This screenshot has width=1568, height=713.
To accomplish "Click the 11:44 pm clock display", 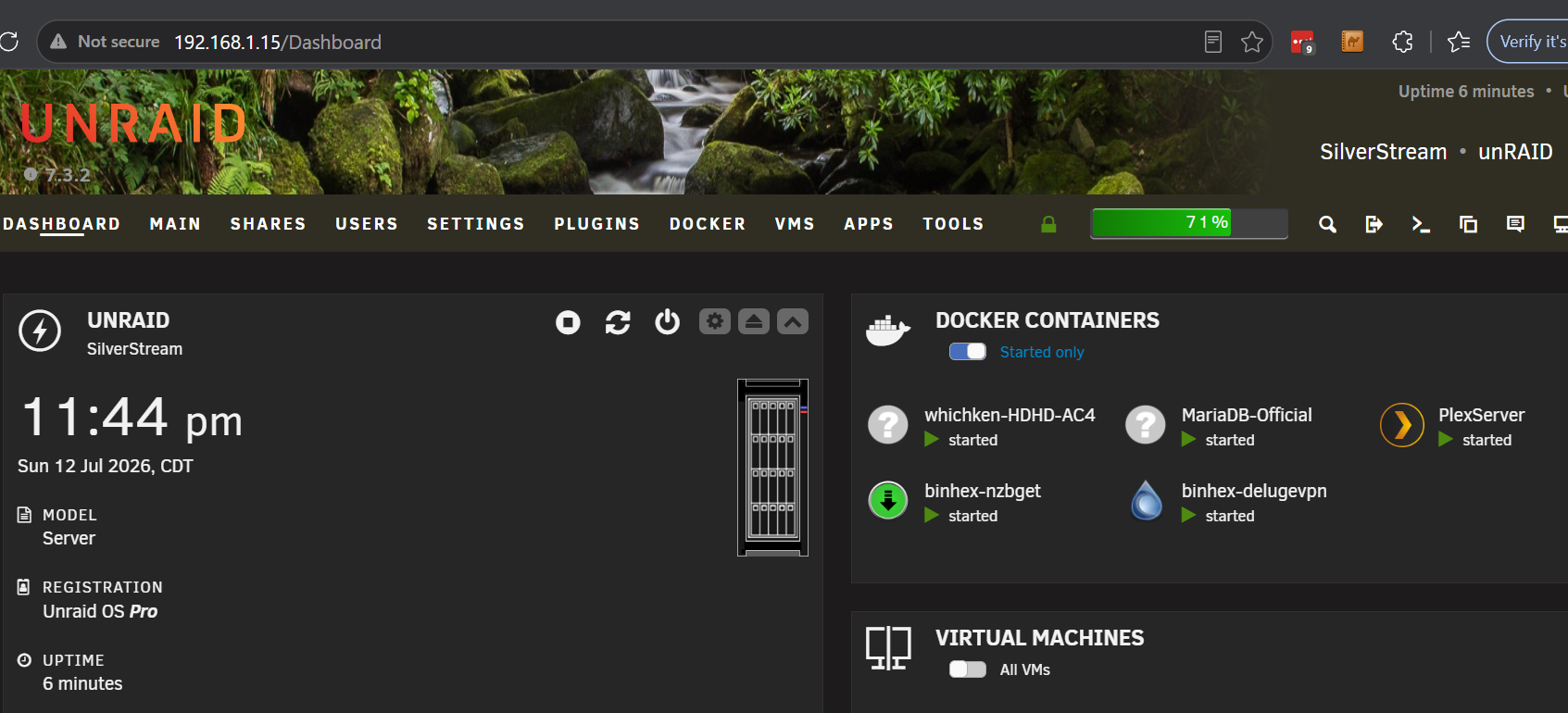I will pyautogui.click(x=132, y=417).
